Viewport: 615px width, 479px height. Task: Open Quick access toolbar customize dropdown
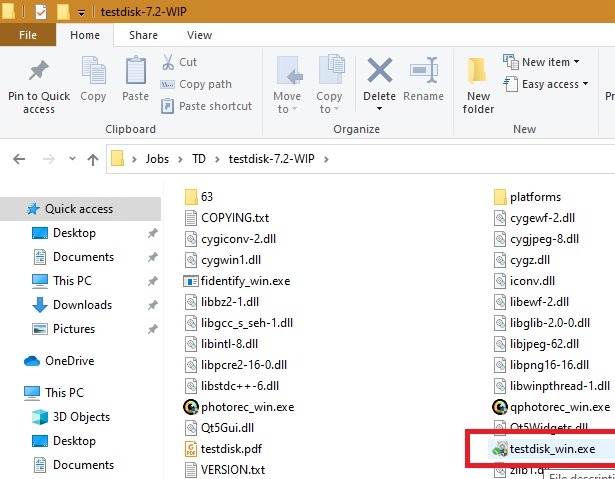tap(81, 13)
